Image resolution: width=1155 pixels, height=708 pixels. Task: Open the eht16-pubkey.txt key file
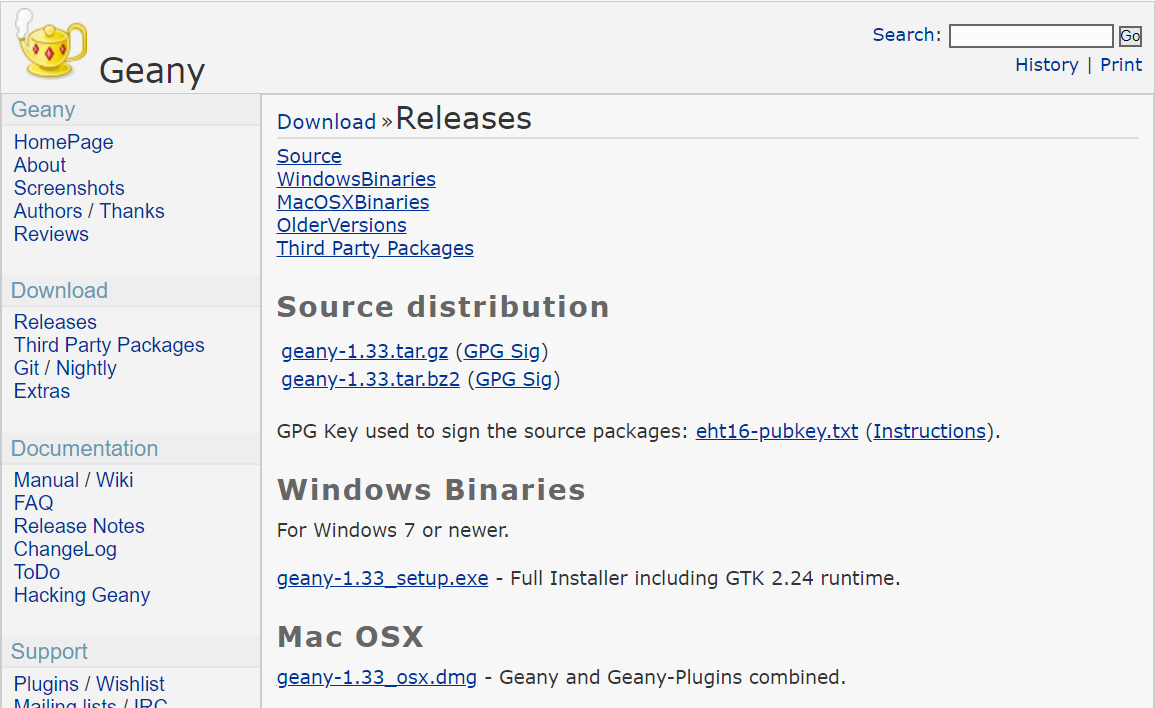(x=777, y=431)
